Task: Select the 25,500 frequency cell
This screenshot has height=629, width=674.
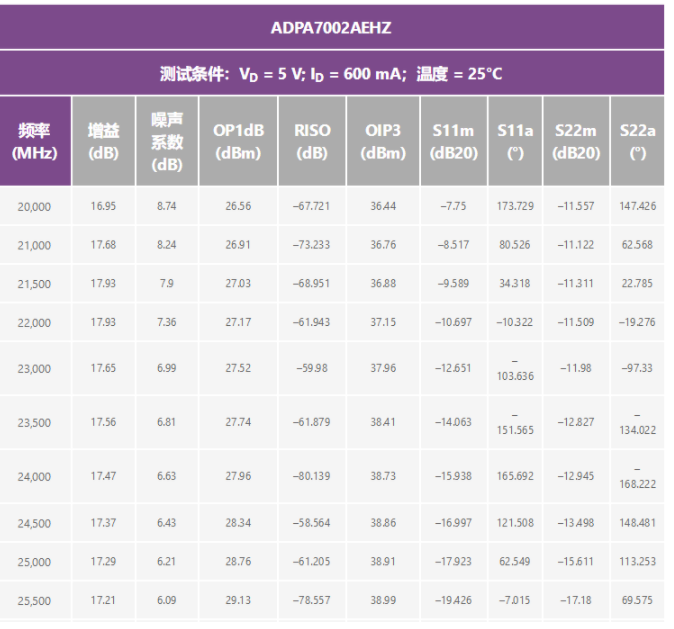Action: [x=34, y=601]
